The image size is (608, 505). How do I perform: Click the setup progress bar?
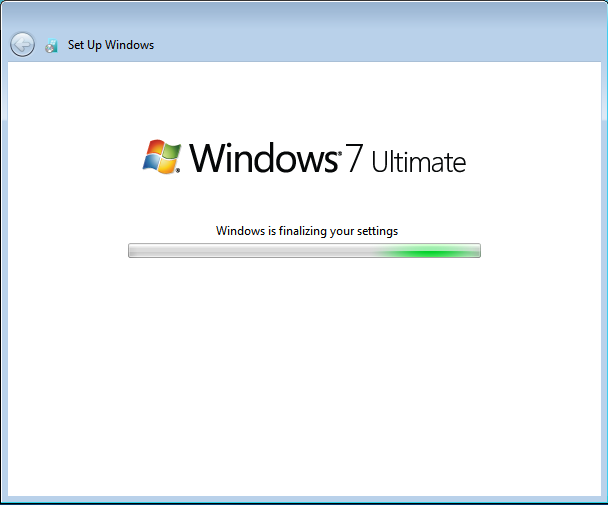tap(304, 250)
